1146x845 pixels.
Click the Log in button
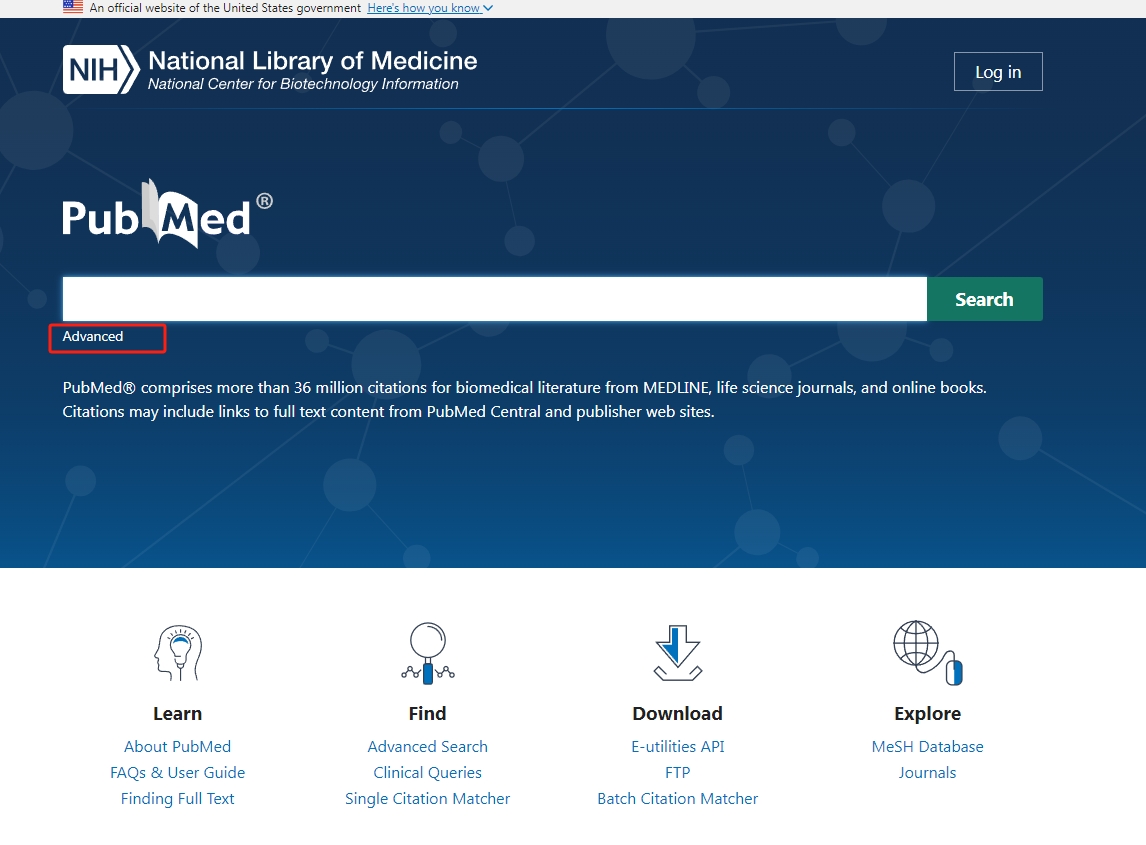pos(998,72)
